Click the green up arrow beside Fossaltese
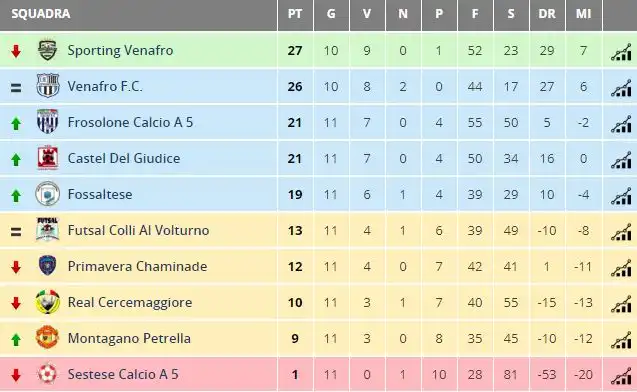 tap(16, 195)
